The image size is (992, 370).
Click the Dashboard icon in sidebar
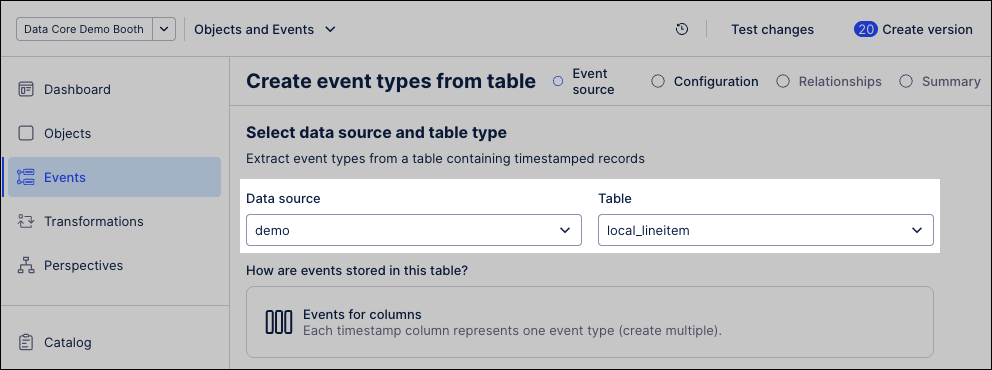pyautogui.click(x=26, y=89)
